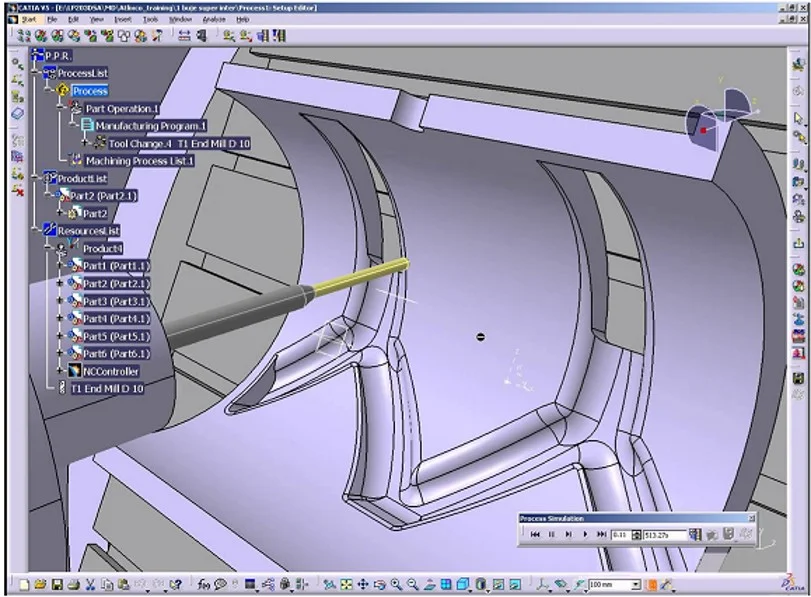Jump to simulation end with the forward button
811x597 pixels.
pos(601,534)
